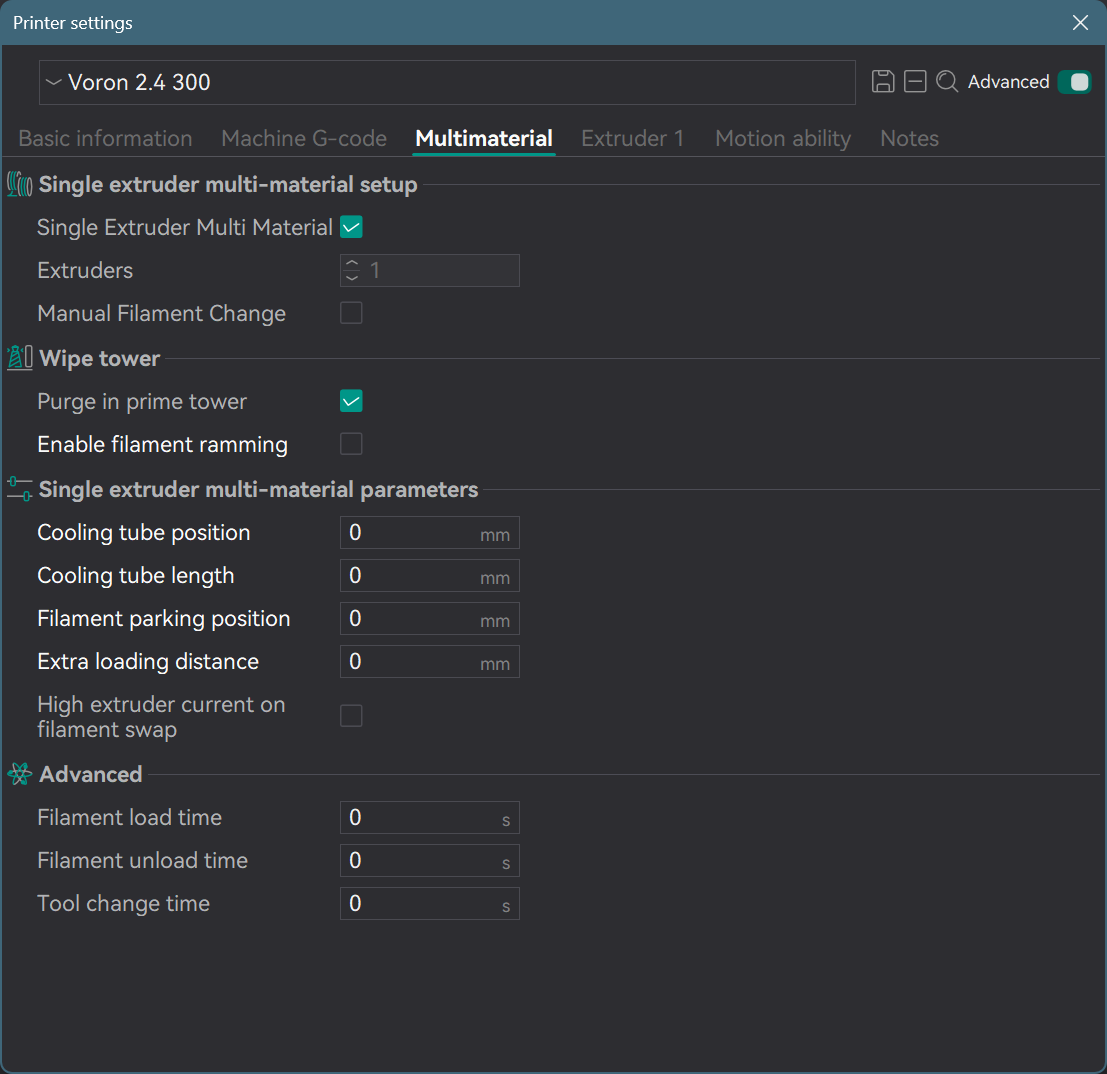Enable filament ramming

tap(351, 443)
